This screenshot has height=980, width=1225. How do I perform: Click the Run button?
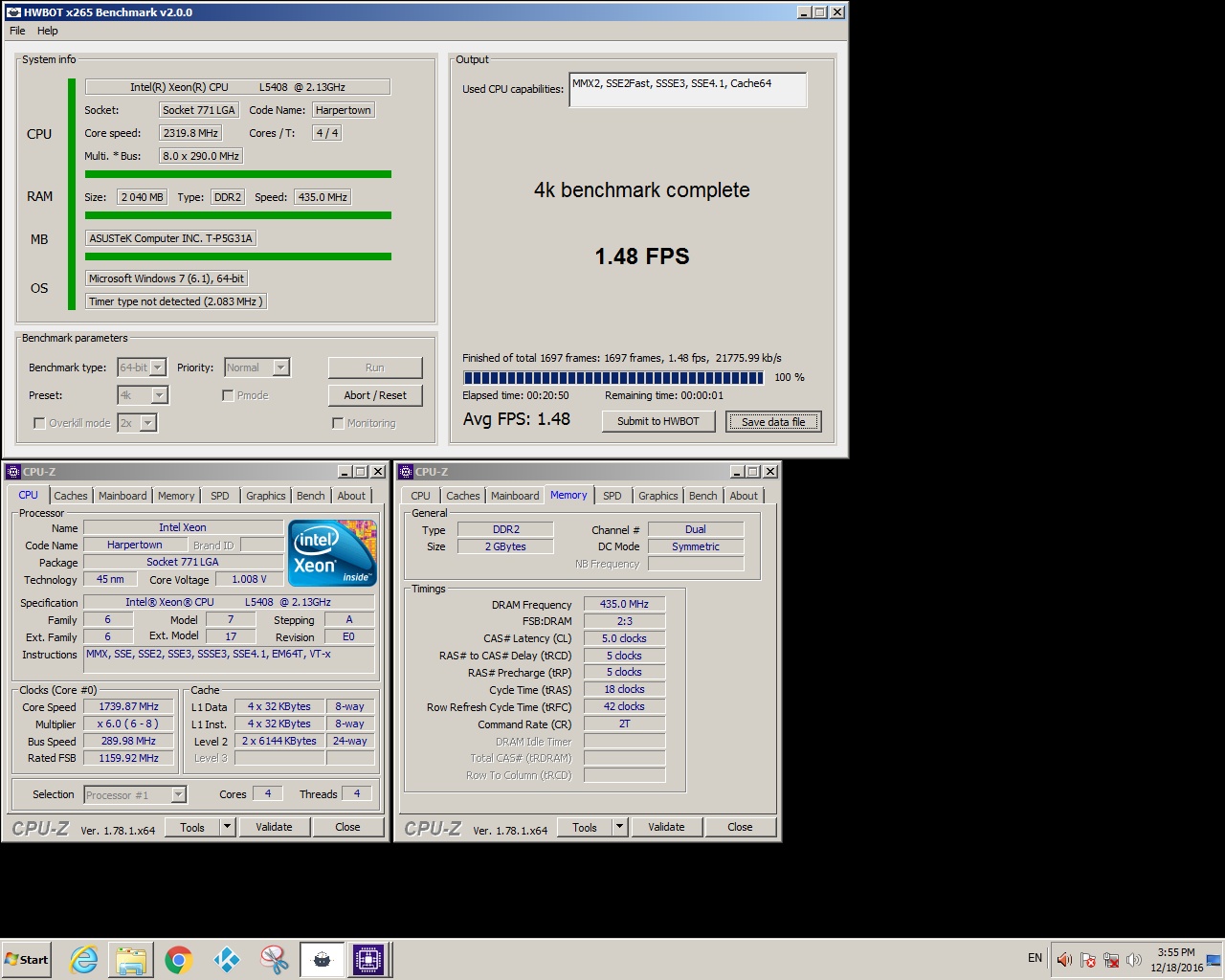pos(375,367)
